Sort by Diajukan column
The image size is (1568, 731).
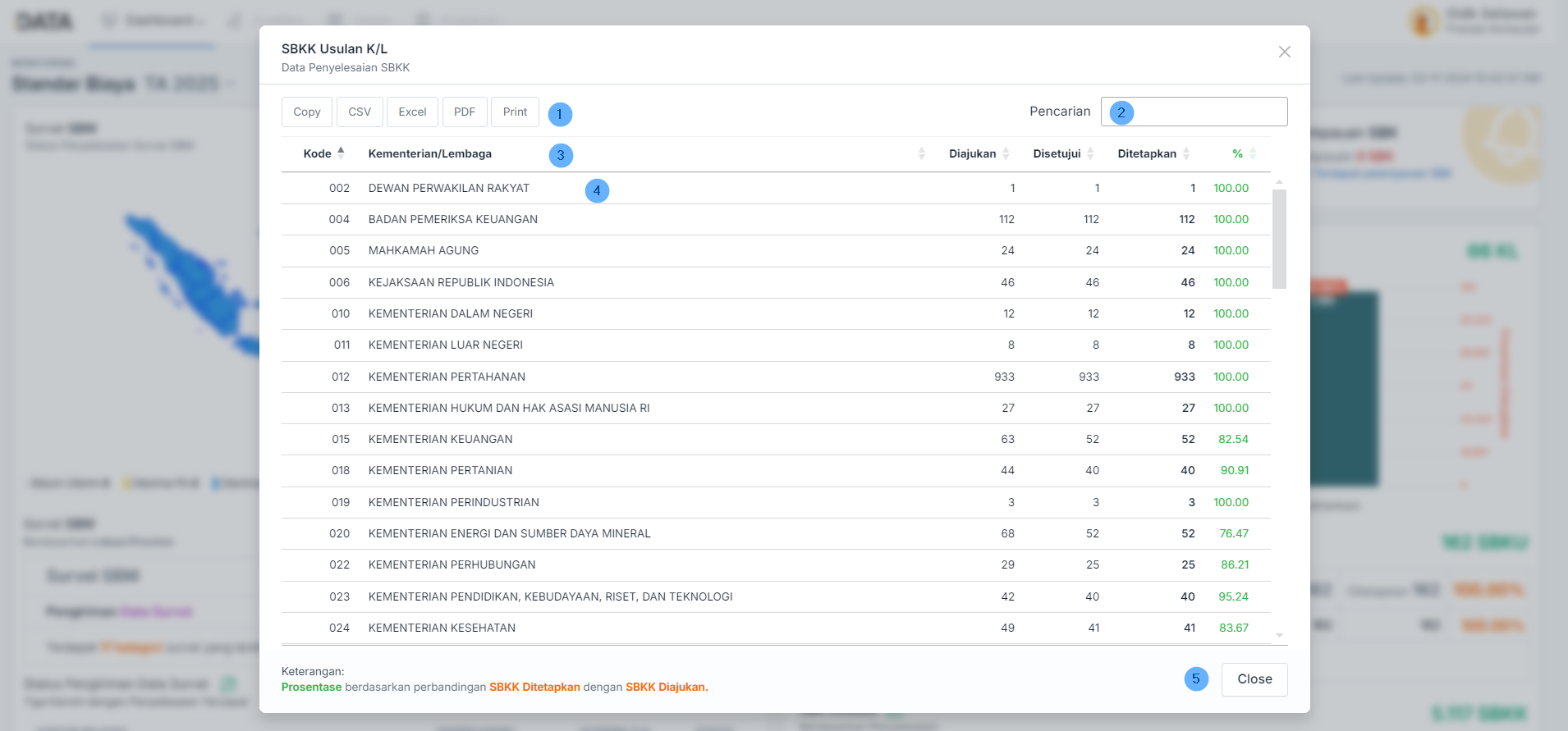coord(972,153)
